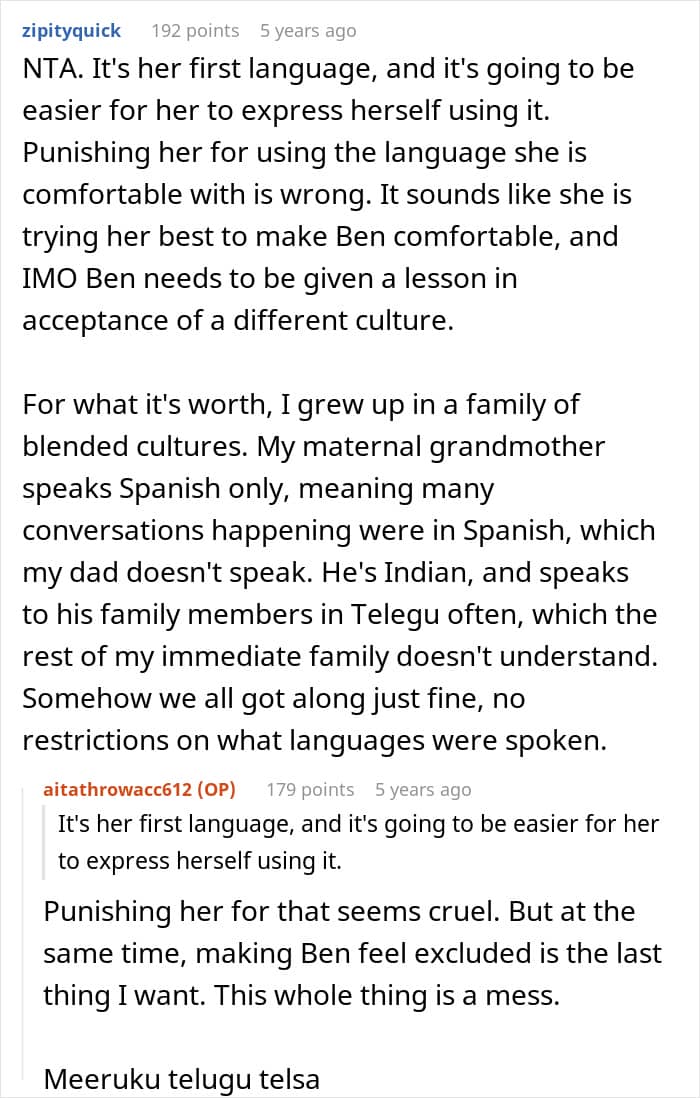Click the 192 points score

tap(195, 31)
